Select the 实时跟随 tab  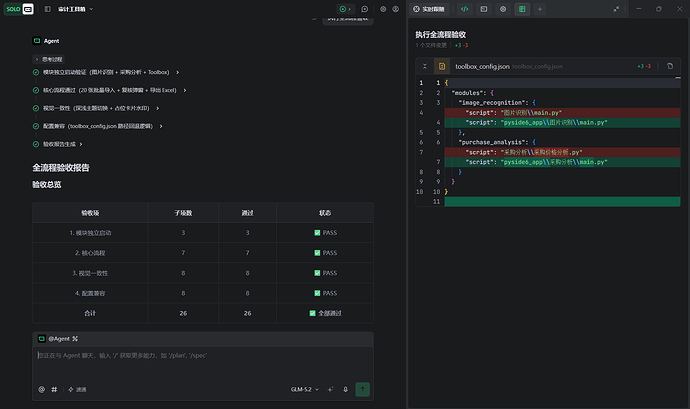click(x=429, y=9)
